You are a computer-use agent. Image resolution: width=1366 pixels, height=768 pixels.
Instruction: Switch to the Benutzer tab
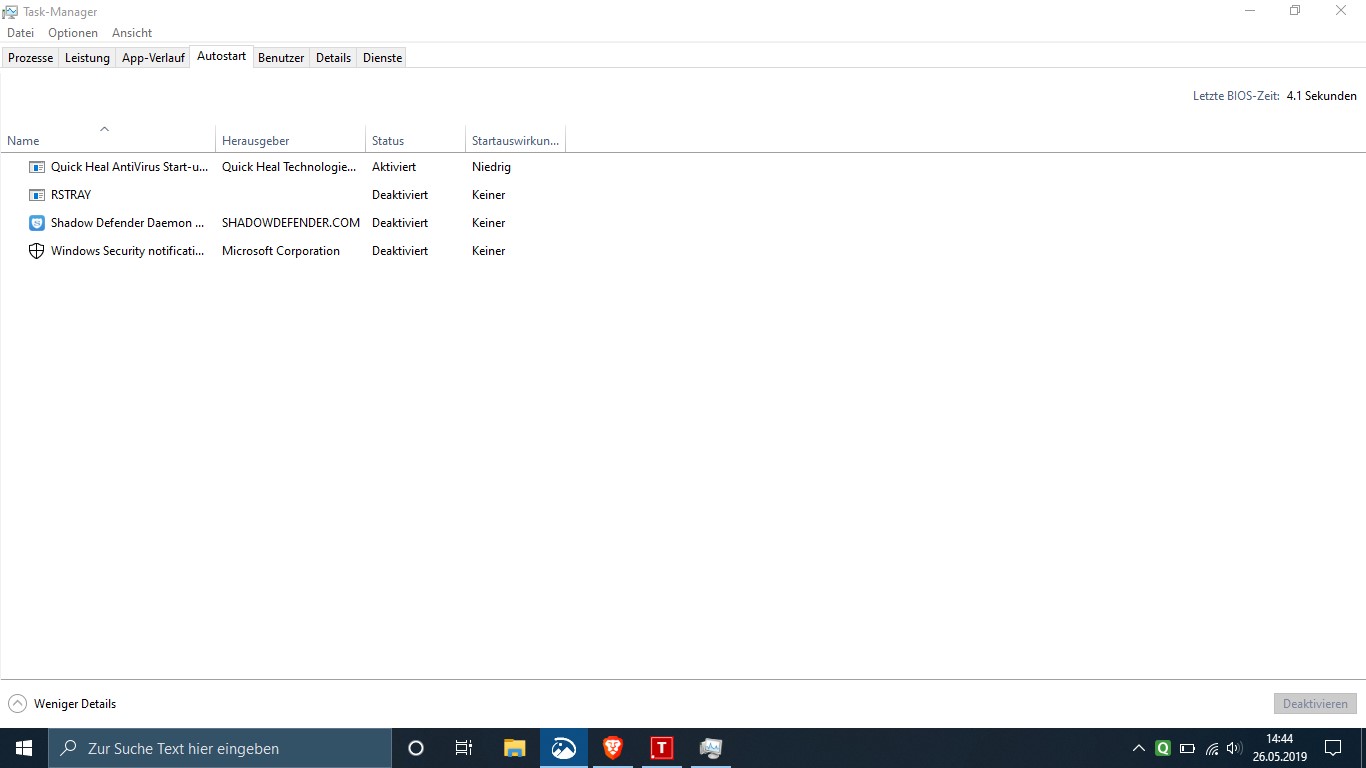click(281, 58)
